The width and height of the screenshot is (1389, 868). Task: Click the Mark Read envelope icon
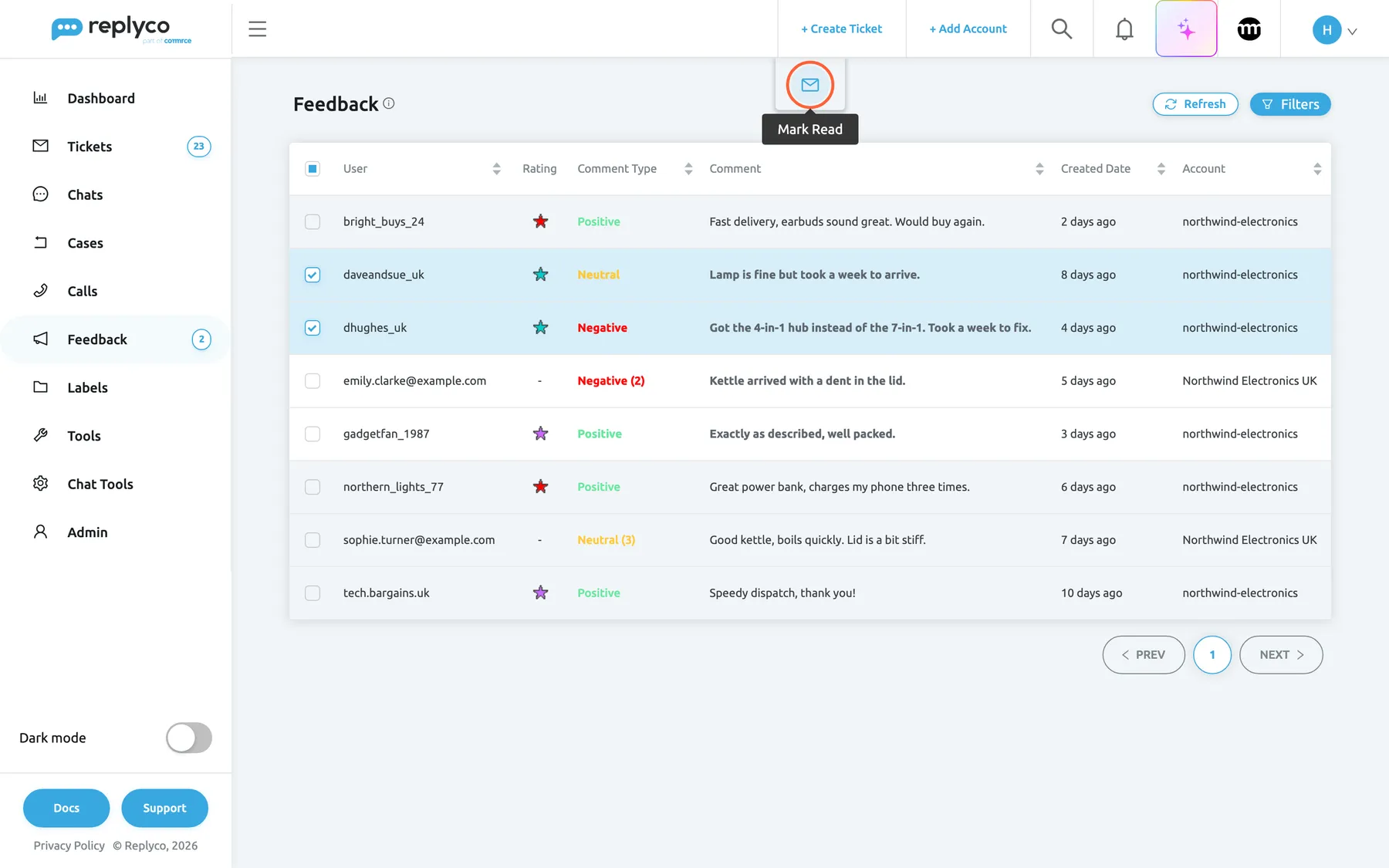(x=810, y=85)
